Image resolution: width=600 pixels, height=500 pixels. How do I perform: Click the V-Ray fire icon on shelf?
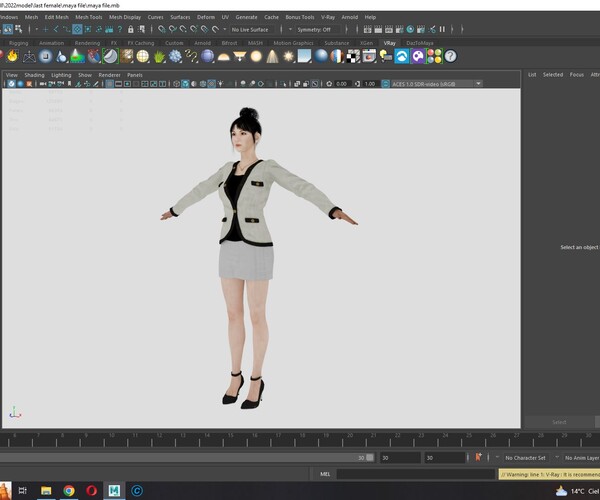(13, 56)
